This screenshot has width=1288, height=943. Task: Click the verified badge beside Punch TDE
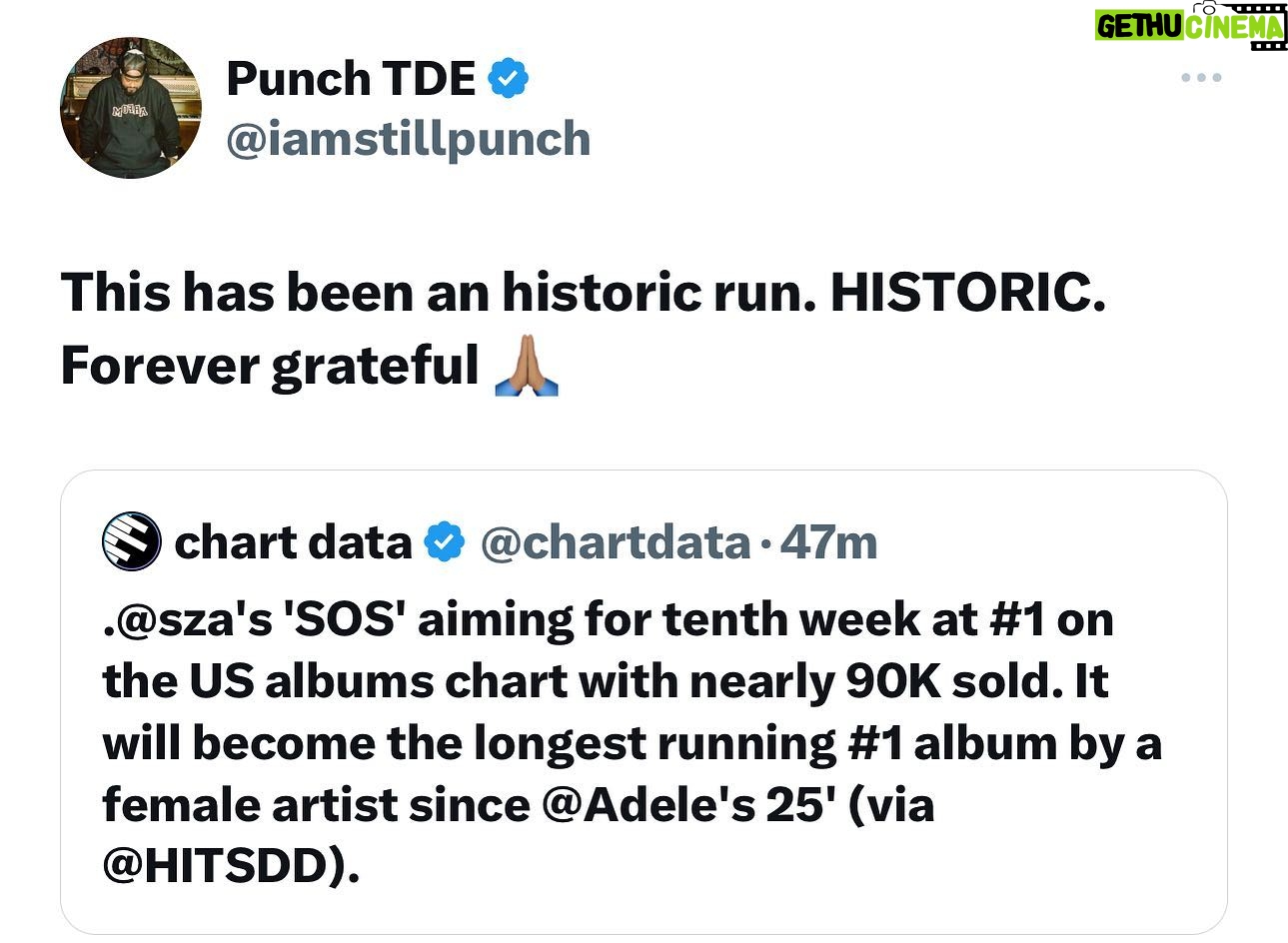point(508,79)
